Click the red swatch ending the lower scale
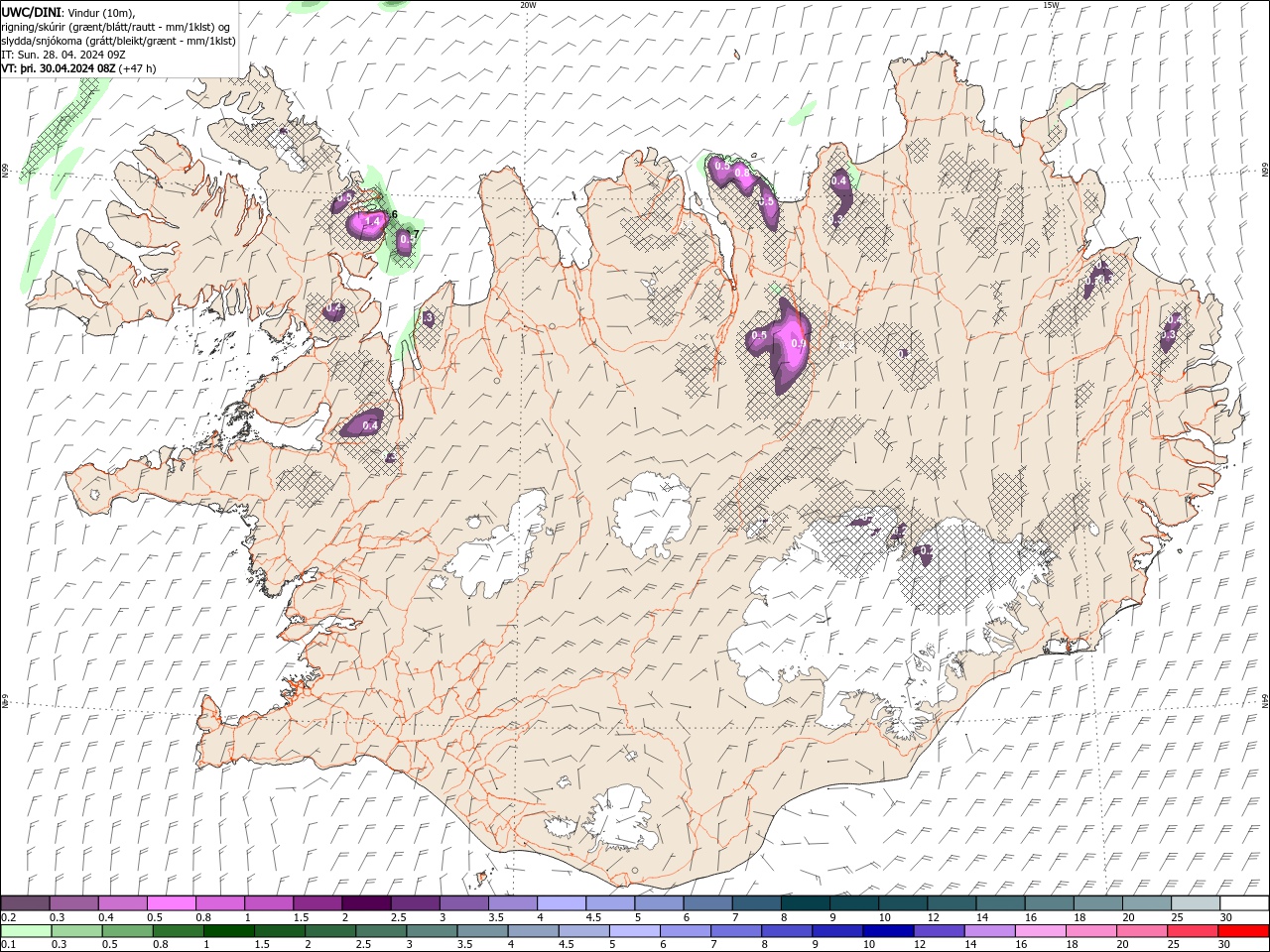Screen dimensions: 1270x952 pyautogui.click(x=1244, y=931)
